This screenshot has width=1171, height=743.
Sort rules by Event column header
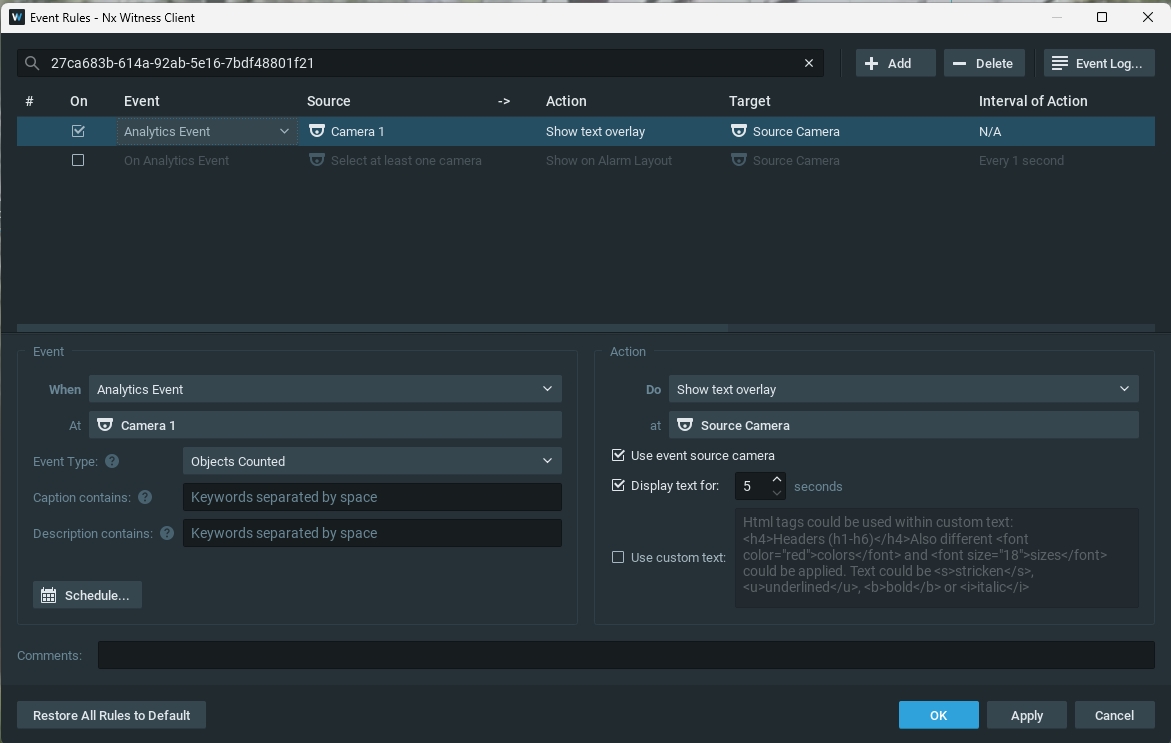(142, 101)
